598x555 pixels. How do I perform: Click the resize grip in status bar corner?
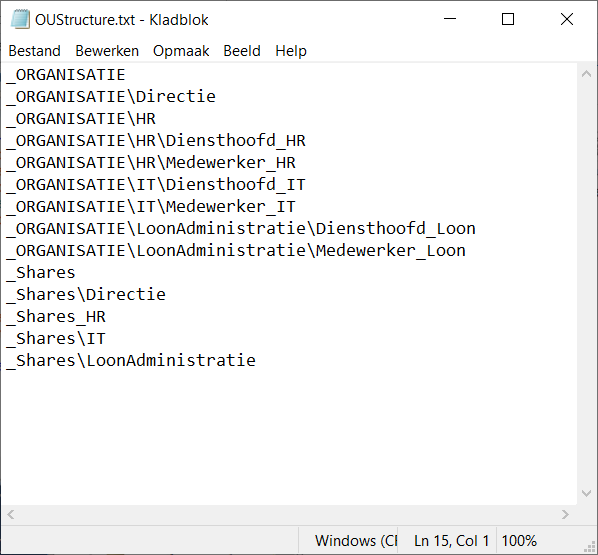[x=590, y=547]
